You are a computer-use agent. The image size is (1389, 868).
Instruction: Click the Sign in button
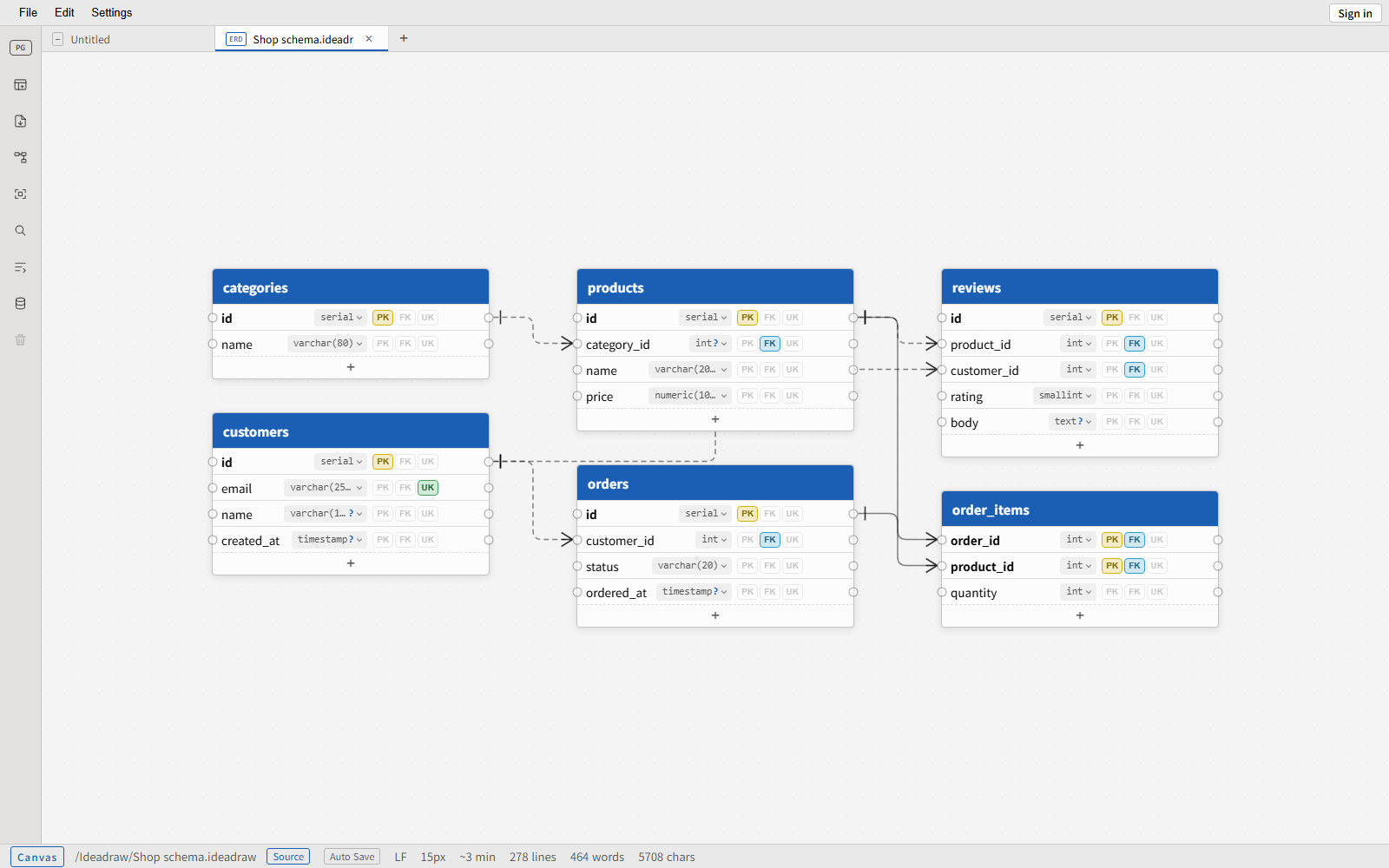tap(1355, 13)
